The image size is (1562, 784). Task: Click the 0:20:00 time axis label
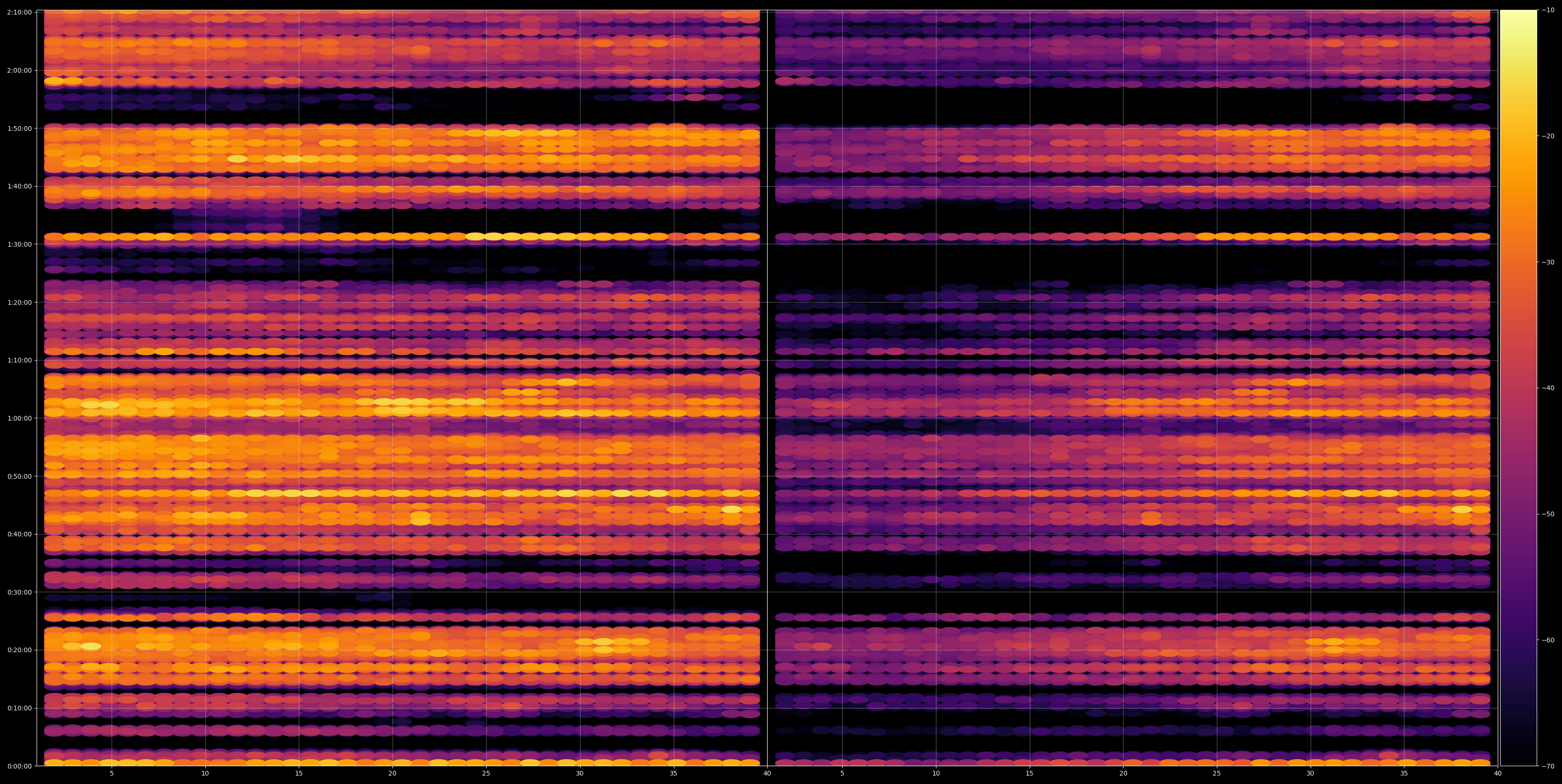(20, 650)
